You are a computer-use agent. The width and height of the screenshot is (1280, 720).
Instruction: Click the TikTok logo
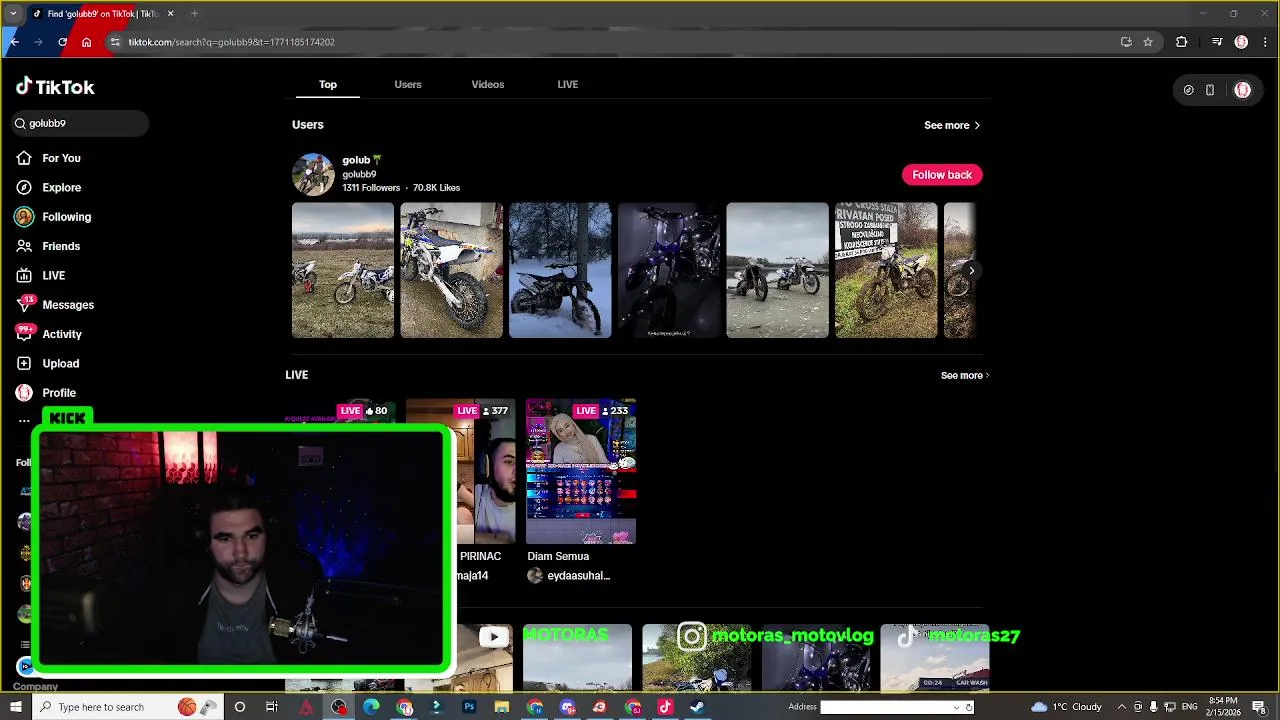tap(55, 87)
